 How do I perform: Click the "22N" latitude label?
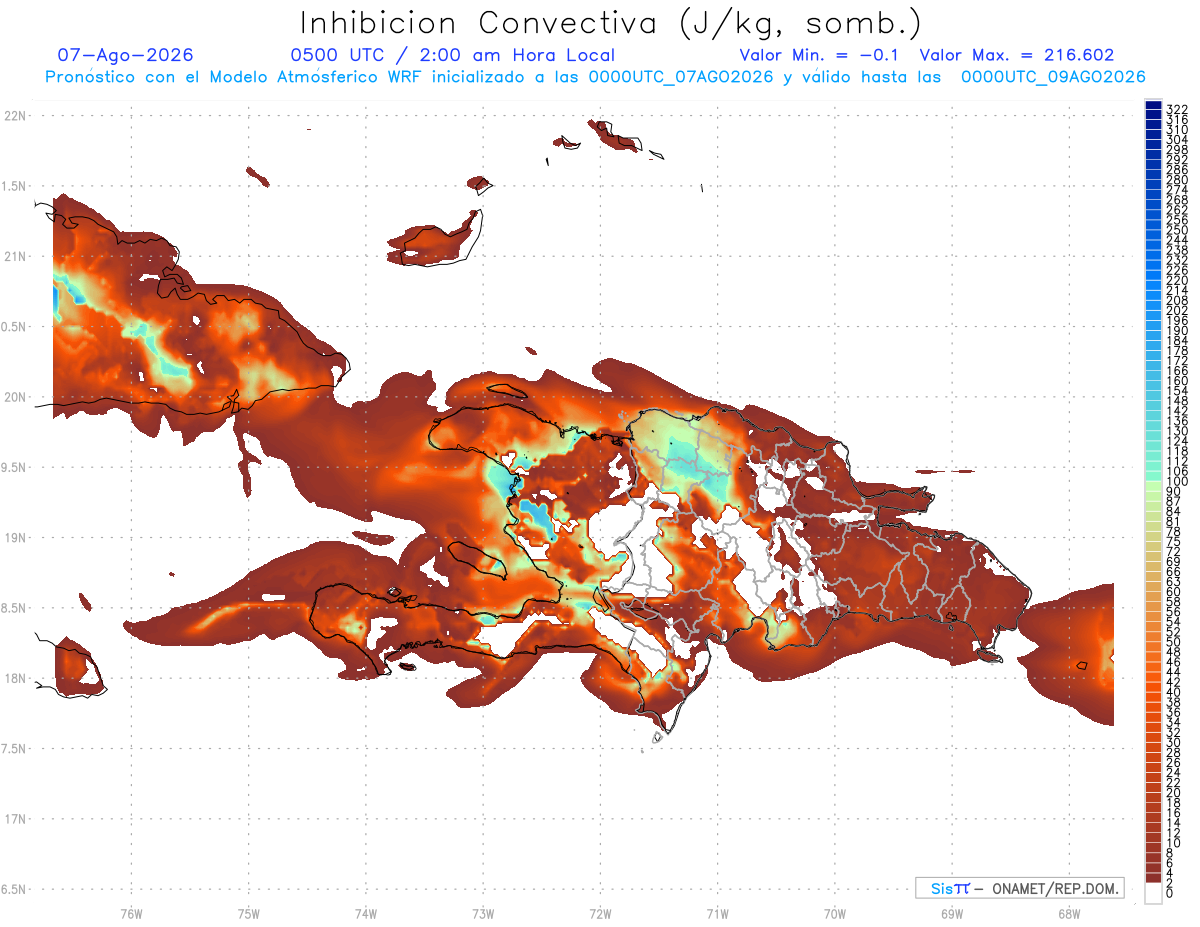pos(15,116)
